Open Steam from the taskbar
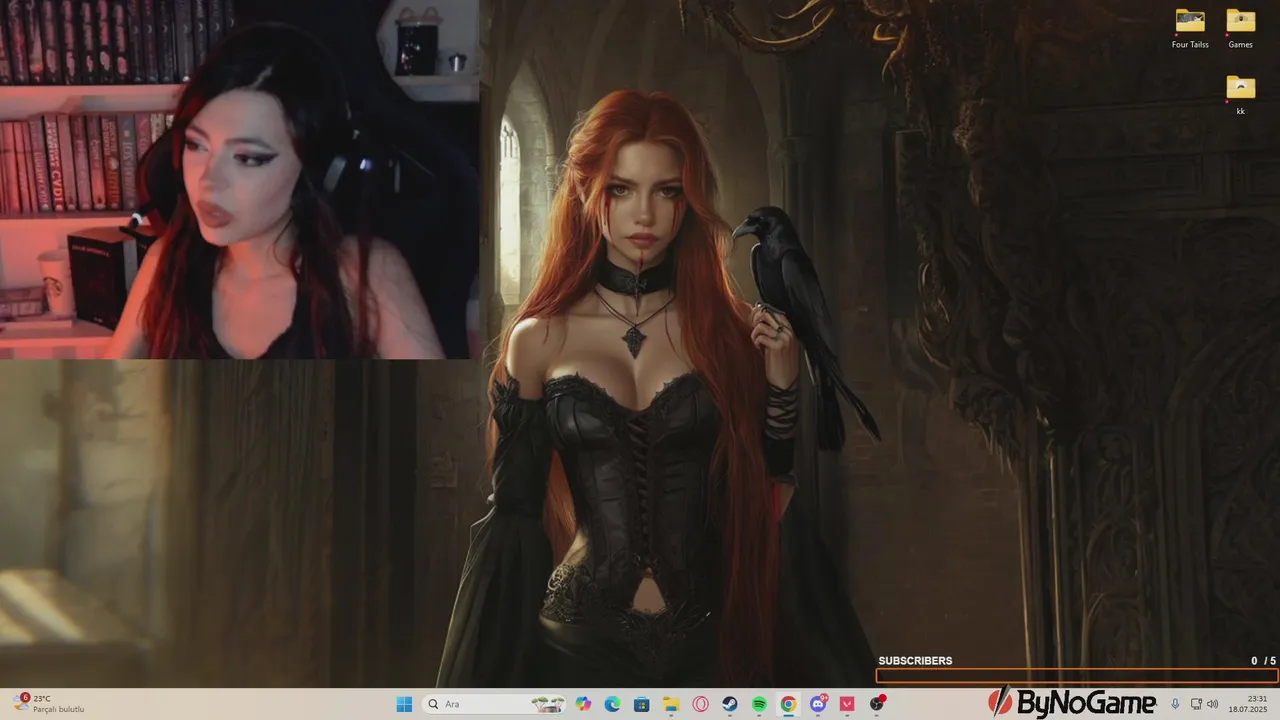 pyautogui.click(x=730, y=704)
